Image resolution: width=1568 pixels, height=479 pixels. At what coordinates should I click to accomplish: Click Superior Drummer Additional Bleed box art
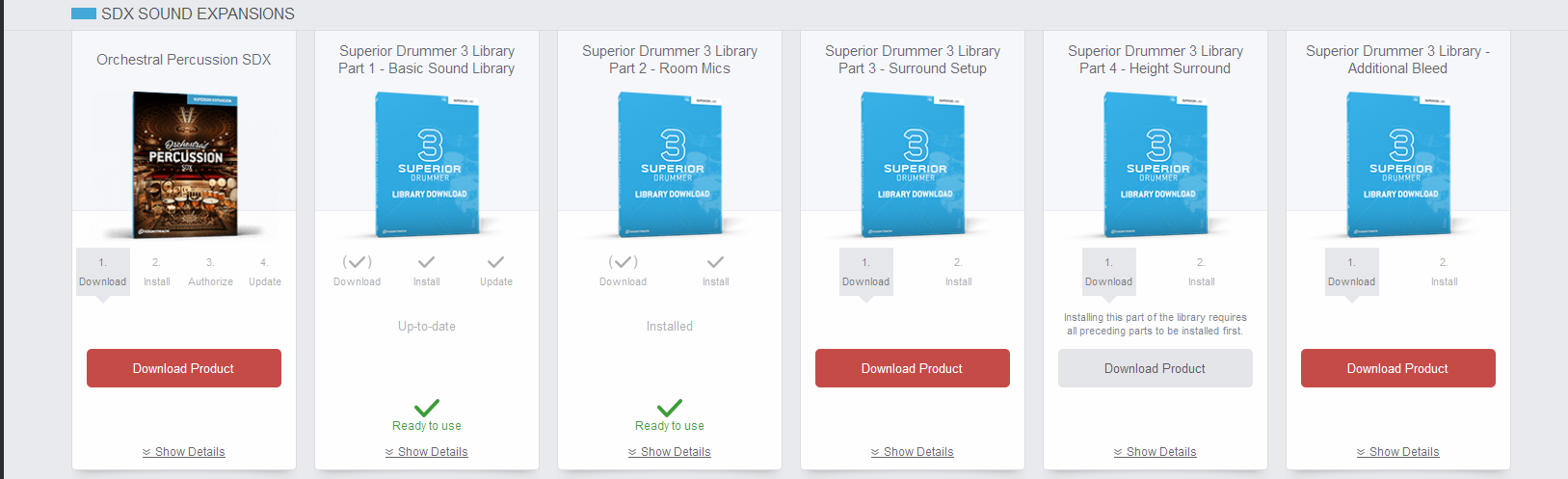(x=1398, y=164)
